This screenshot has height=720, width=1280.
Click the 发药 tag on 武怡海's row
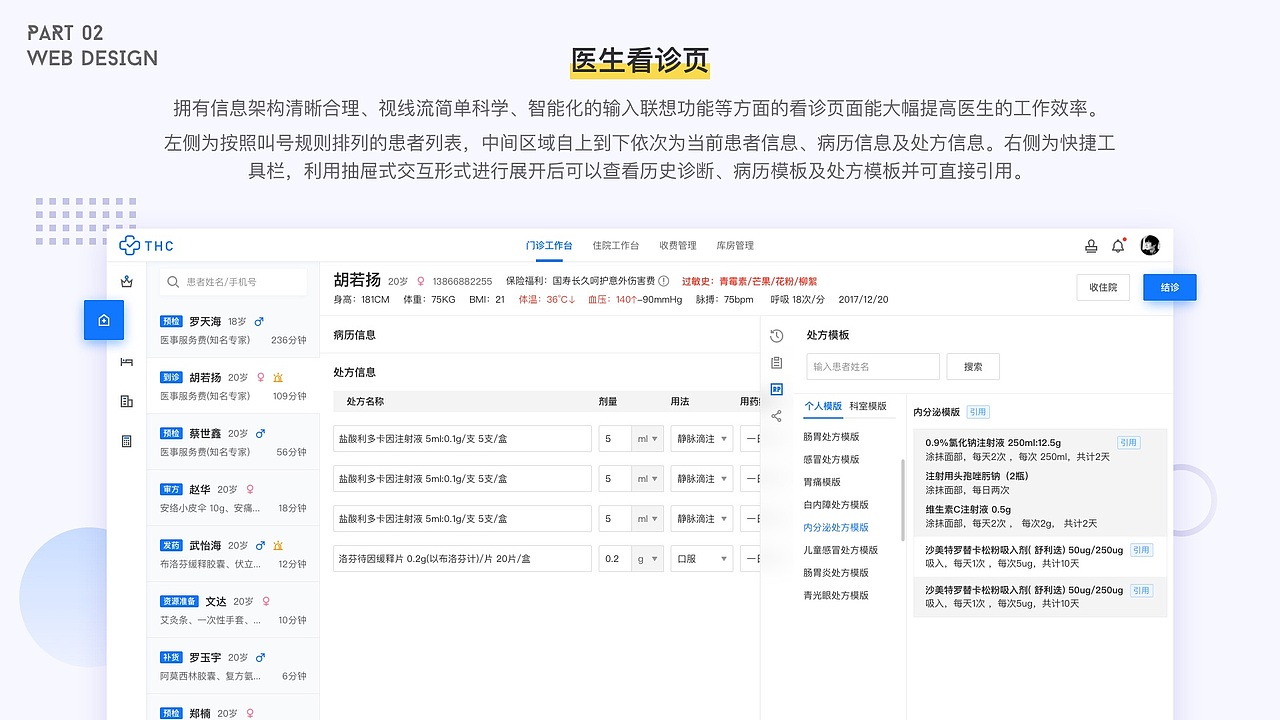click(171, 546)
